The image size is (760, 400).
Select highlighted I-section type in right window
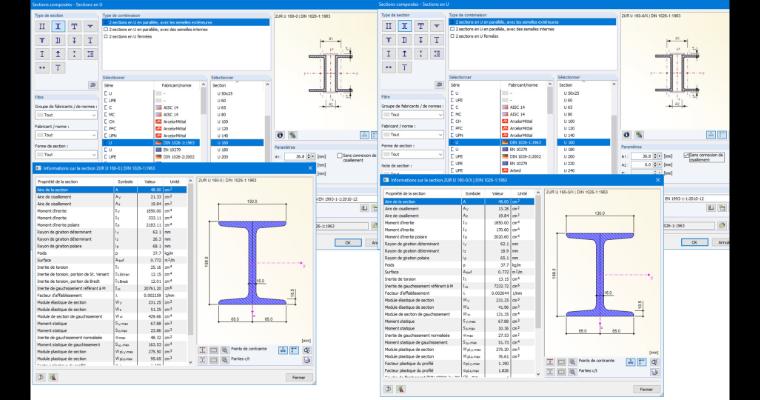pos(404,26)
